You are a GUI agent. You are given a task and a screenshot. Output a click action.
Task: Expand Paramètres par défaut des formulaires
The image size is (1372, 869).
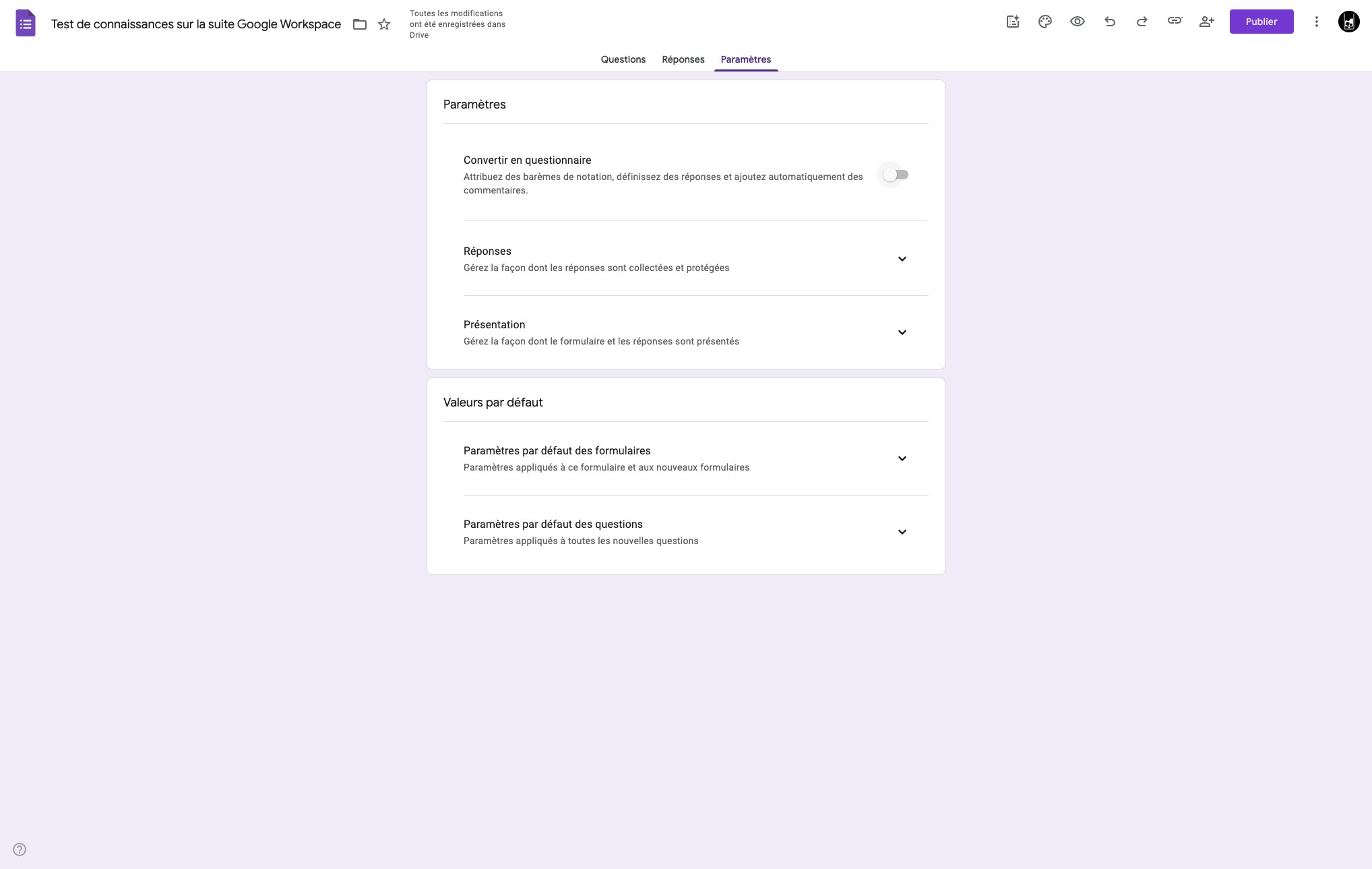(902, 458)
